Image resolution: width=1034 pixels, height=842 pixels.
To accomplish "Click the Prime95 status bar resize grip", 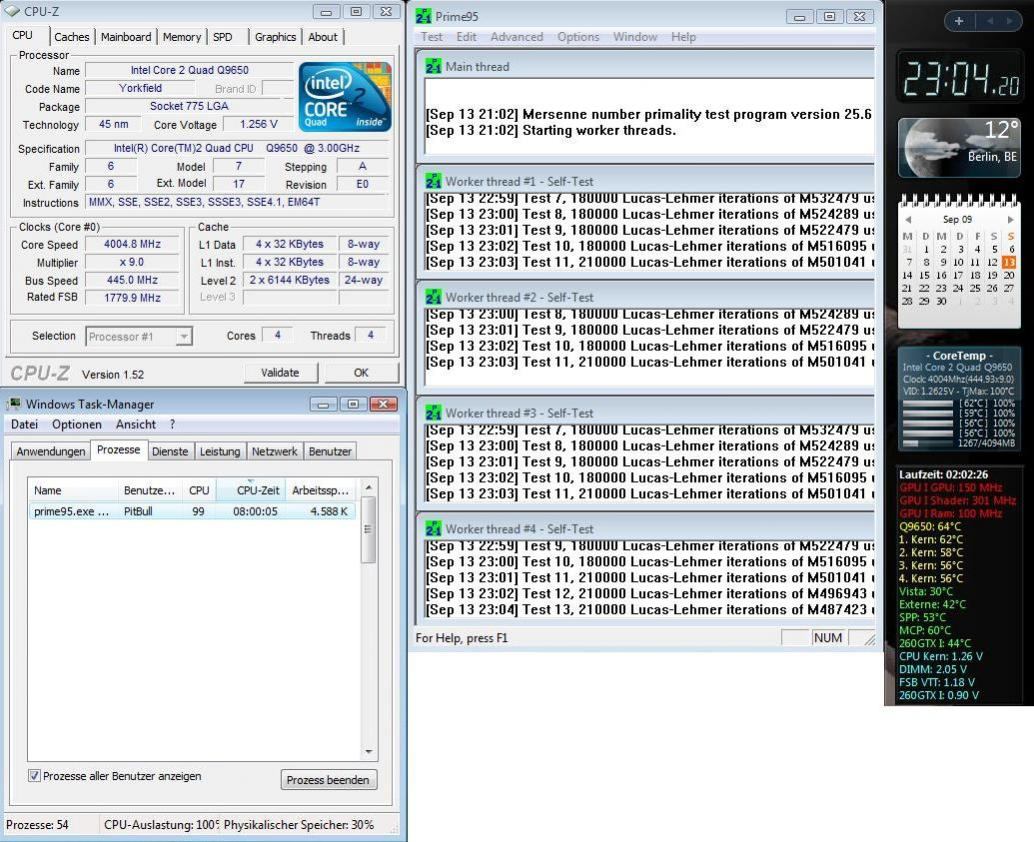I will pyautogui.click(x=870, y=639).
